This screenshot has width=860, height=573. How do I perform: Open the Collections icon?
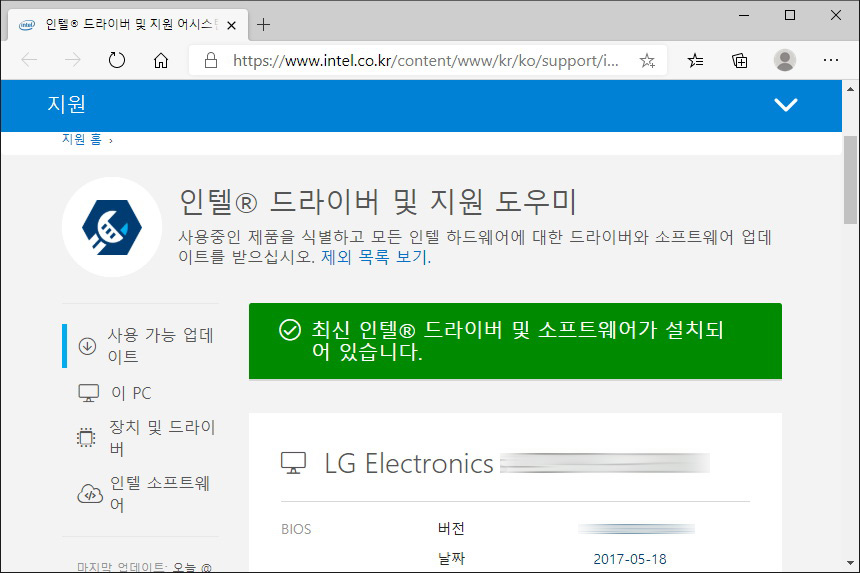pos(739,60)
